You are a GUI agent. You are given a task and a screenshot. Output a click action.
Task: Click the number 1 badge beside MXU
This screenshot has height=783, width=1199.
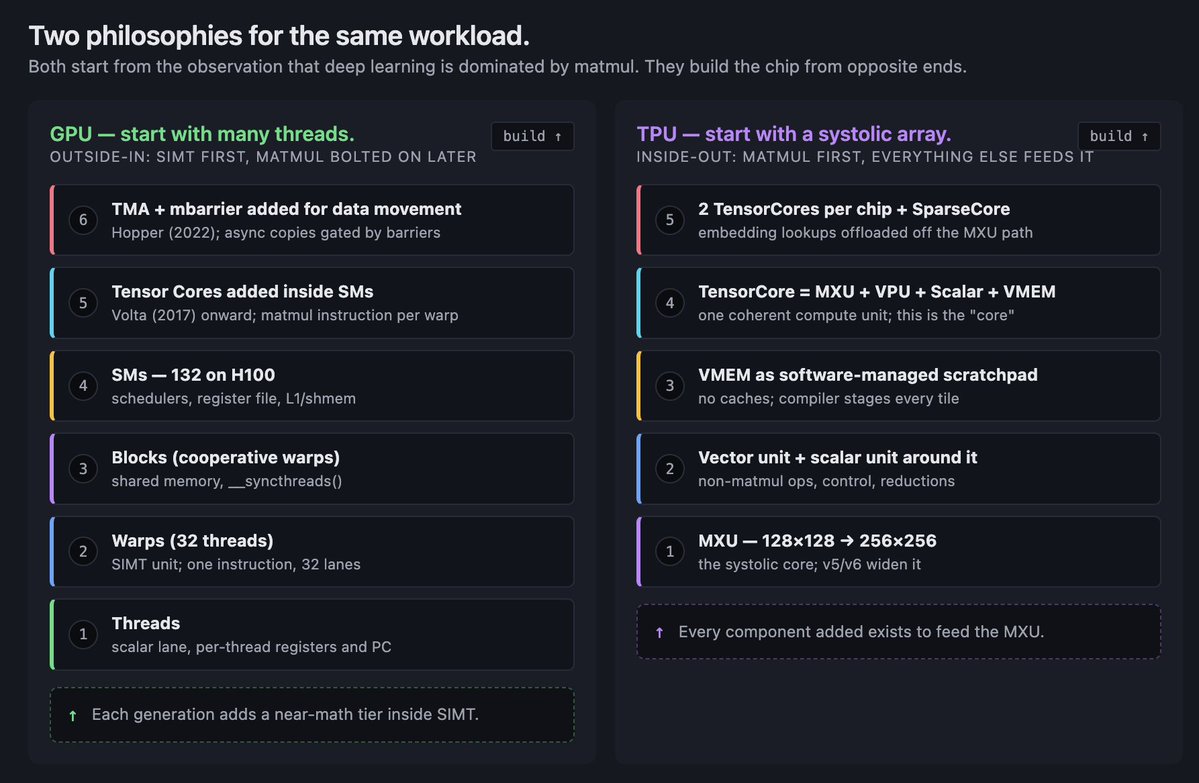coord(670,551)
